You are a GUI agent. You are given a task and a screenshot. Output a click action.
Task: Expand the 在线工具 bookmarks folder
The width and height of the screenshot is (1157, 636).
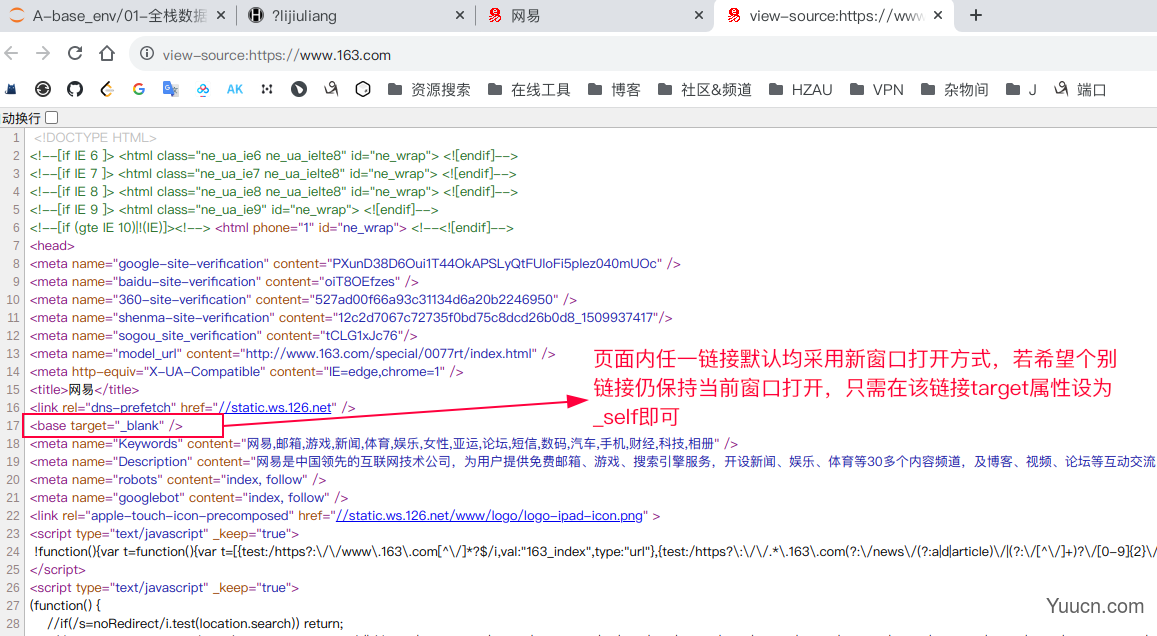(529, 89)
